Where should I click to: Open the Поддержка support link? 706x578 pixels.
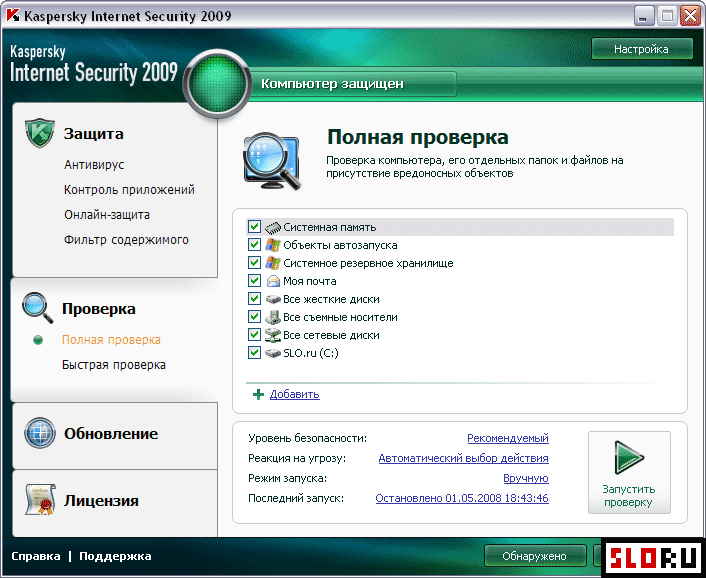pyautogui.click(x=115, y=556)
